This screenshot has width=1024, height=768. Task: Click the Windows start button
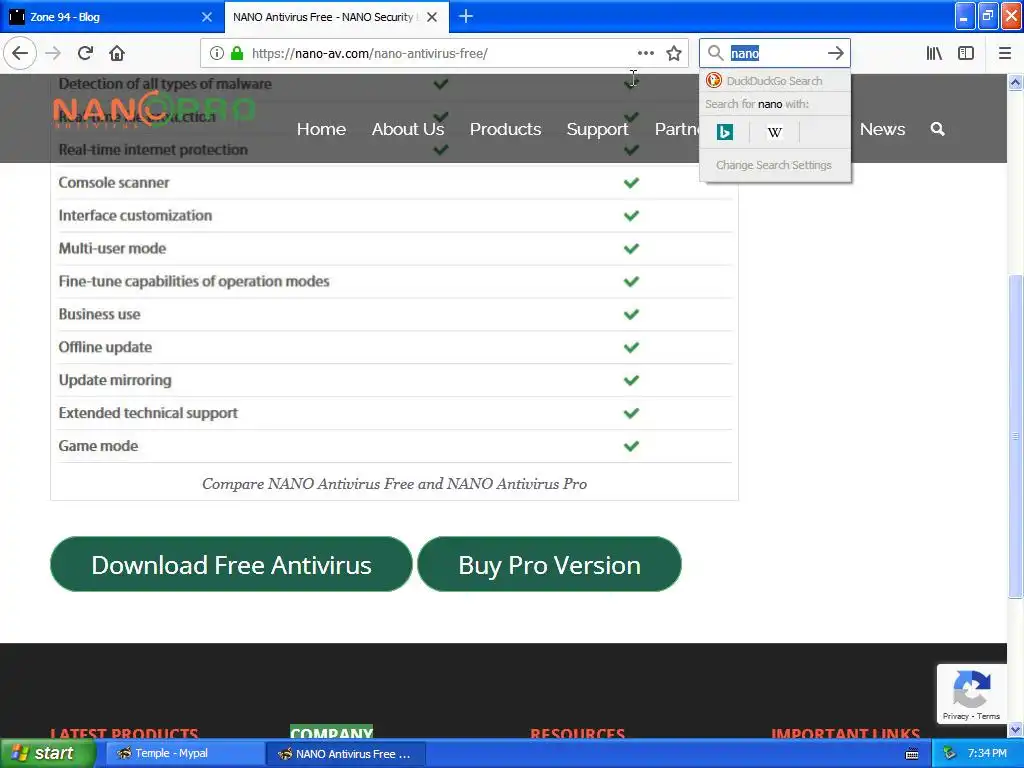(x=47, y=754)
